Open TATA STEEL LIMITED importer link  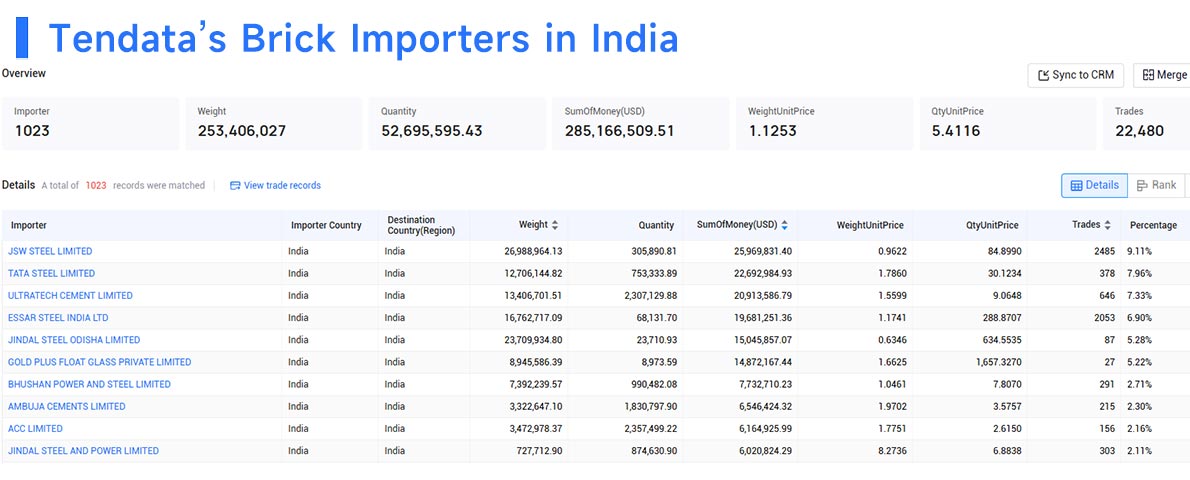[52, 273]
